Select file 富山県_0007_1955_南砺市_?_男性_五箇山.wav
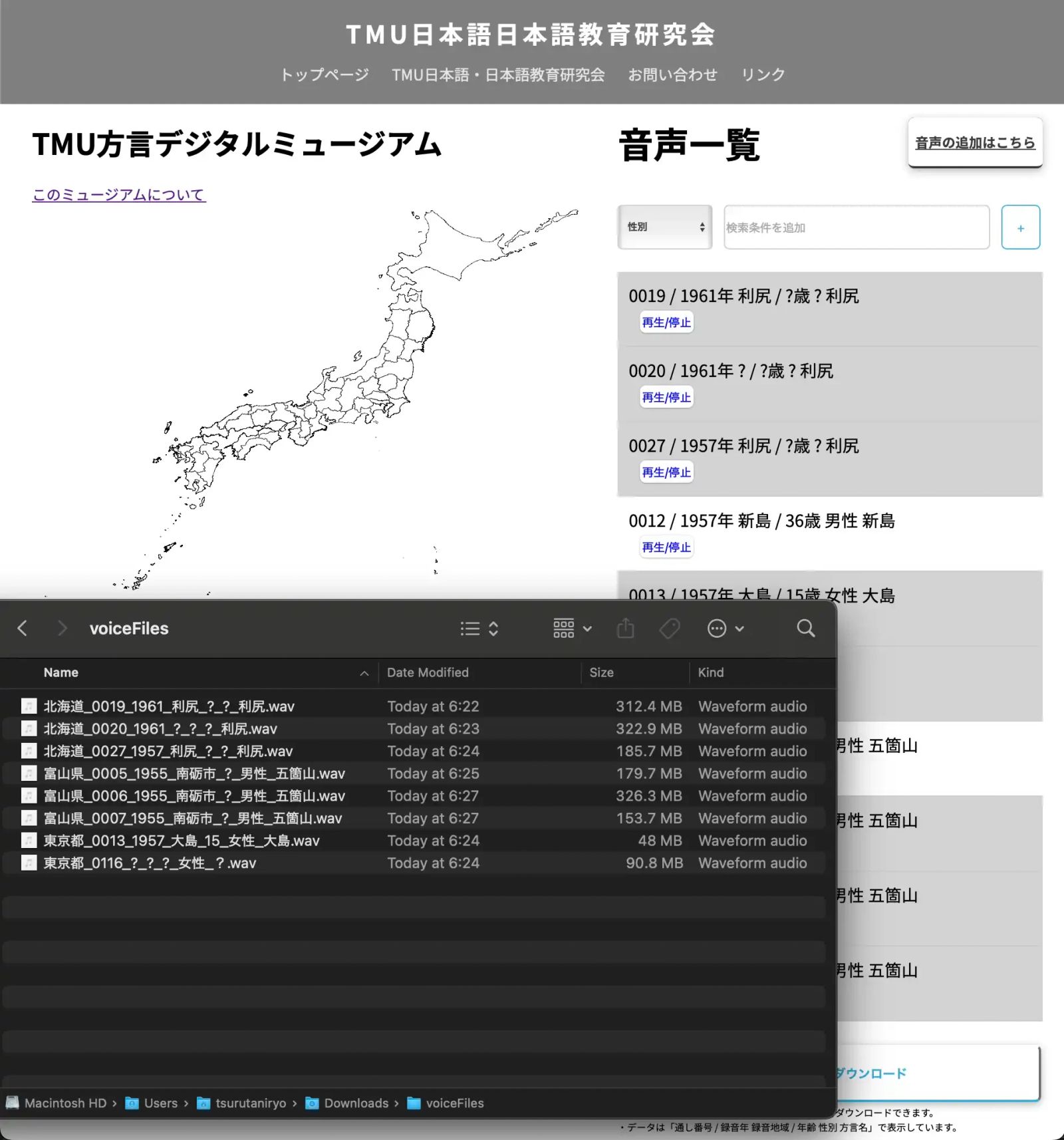 coord(414,818)
